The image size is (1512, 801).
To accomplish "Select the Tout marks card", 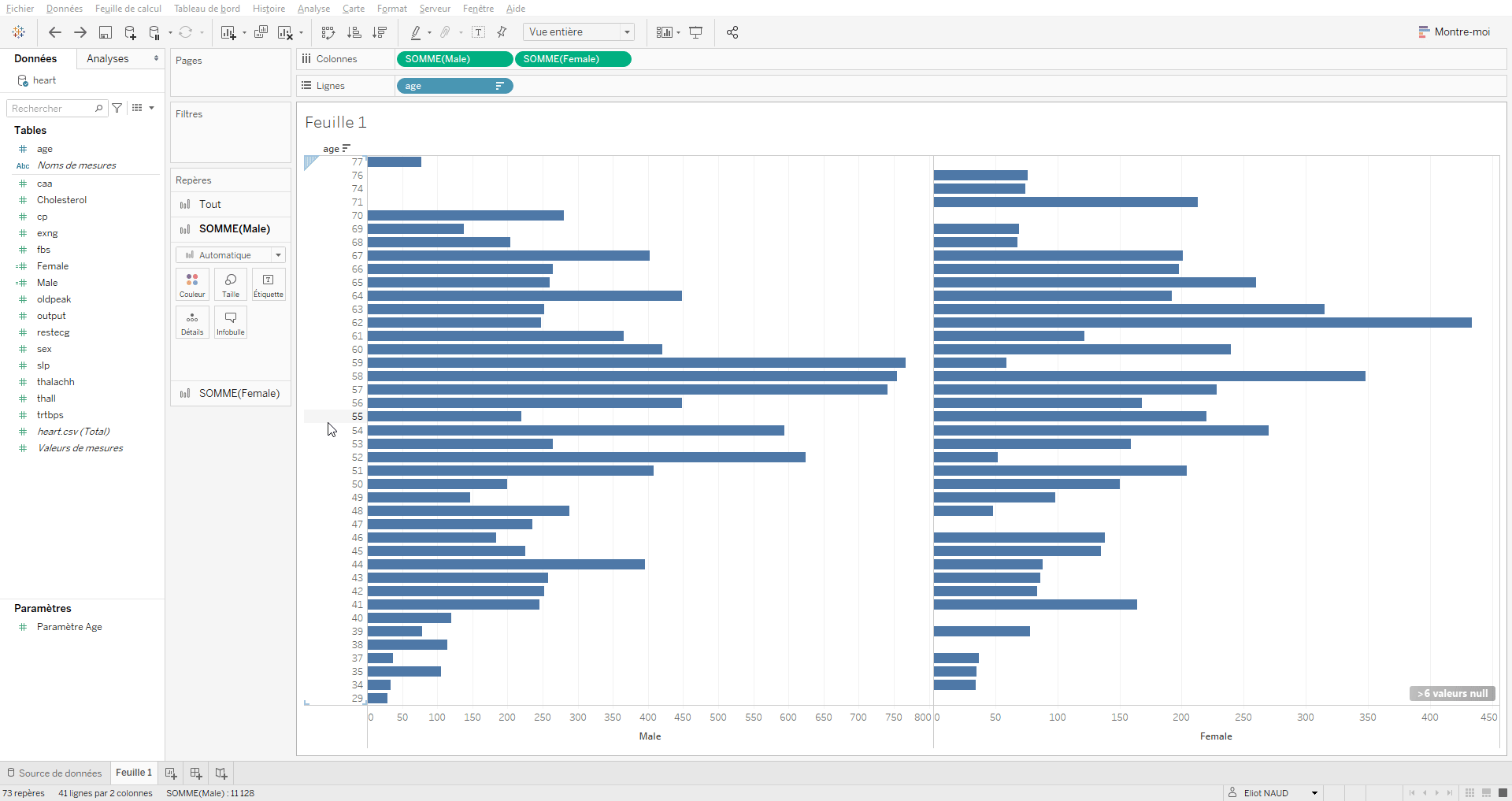I will point(231,204).
